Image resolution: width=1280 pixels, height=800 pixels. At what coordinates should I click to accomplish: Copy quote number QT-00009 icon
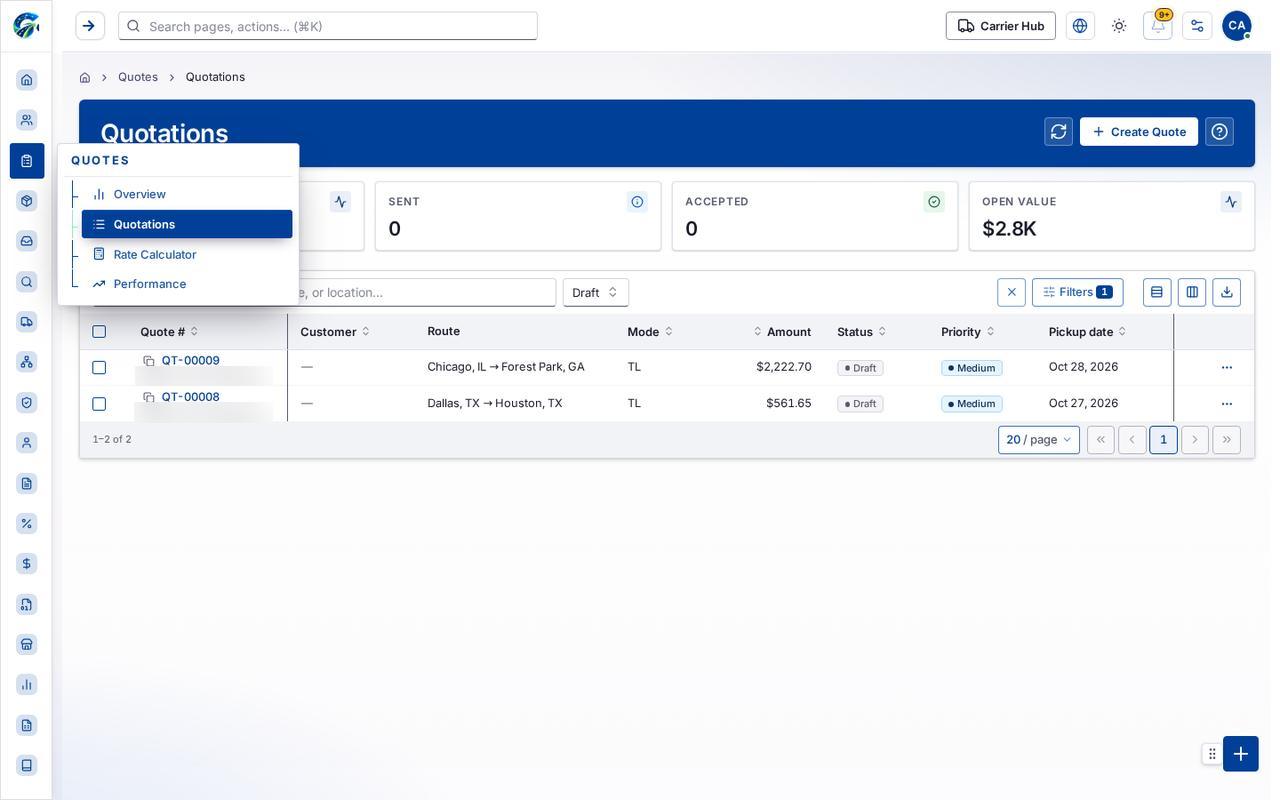[x=149, y=361]
